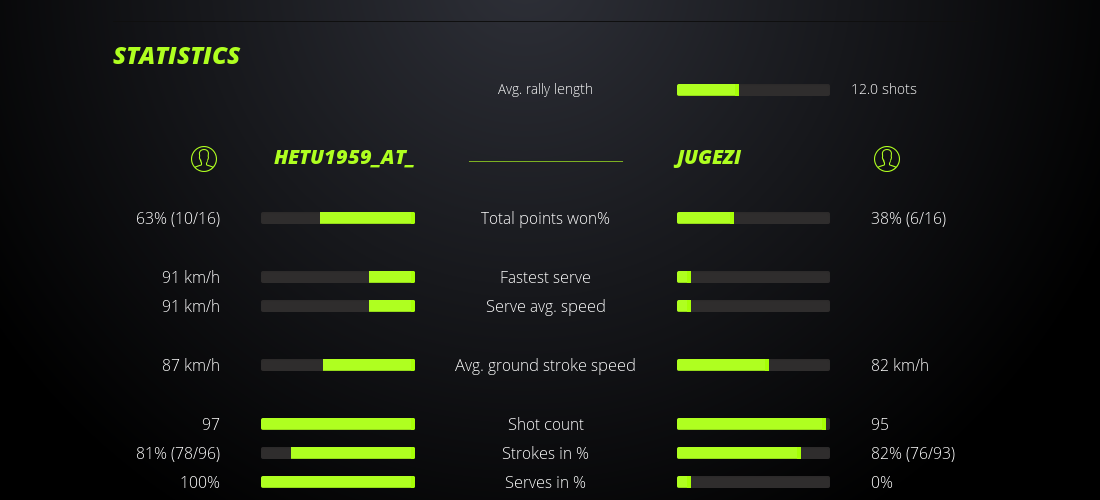Click the Avg. ground stroke speed label
This screenshot has height=500, width=1100.
pyautogui.click(x=545, y=365)
